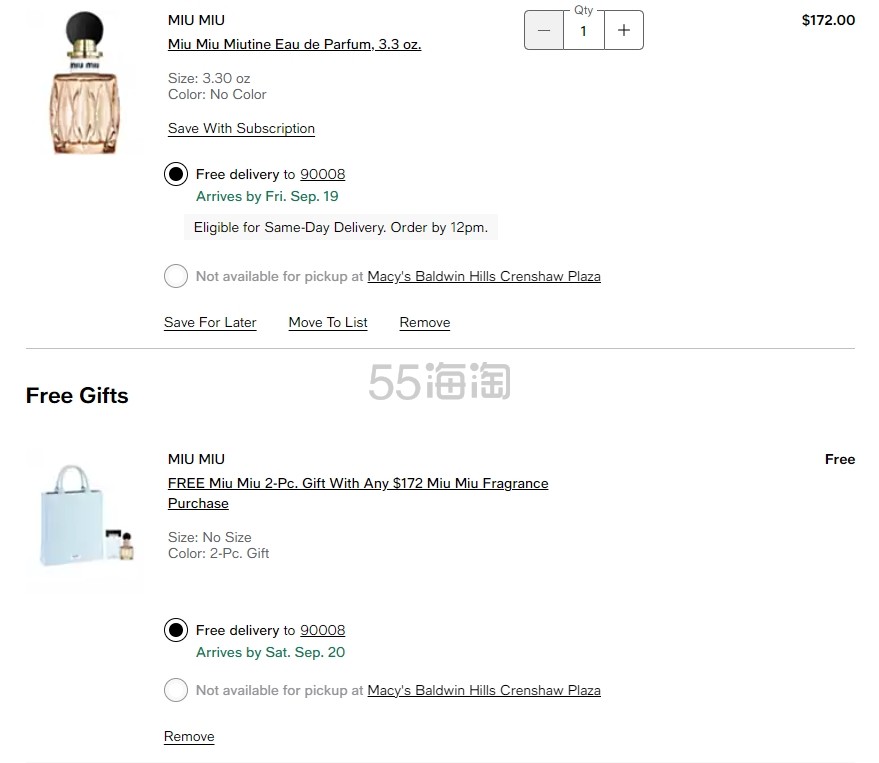Select free delivery for the Miutine perfume
This screenshot has height=763, width=879.
point(176,174)
